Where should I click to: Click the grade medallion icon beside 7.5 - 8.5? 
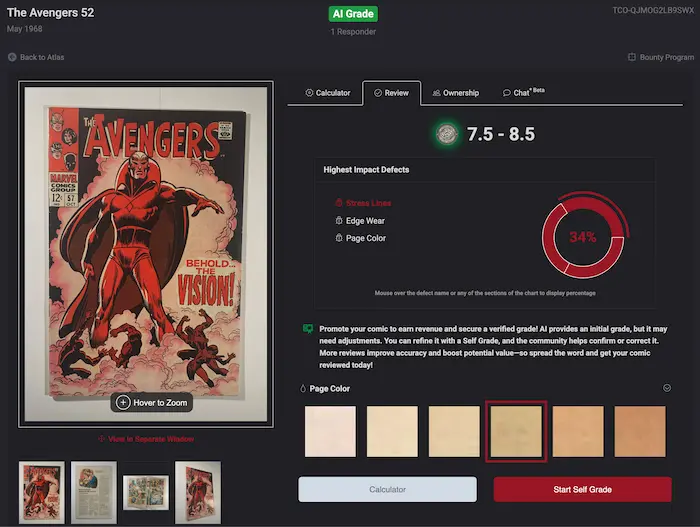pyautogui.click(x=449, y=135)
